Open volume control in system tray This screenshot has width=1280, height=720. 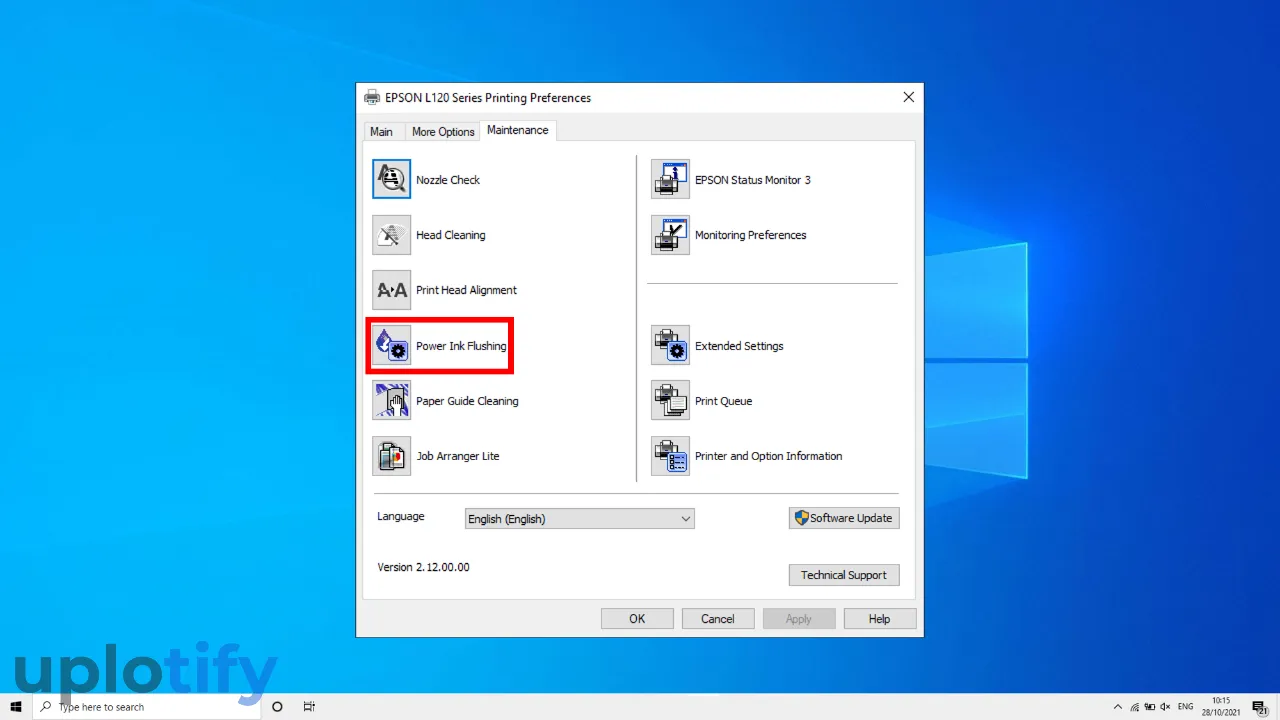coord(1167,707)
